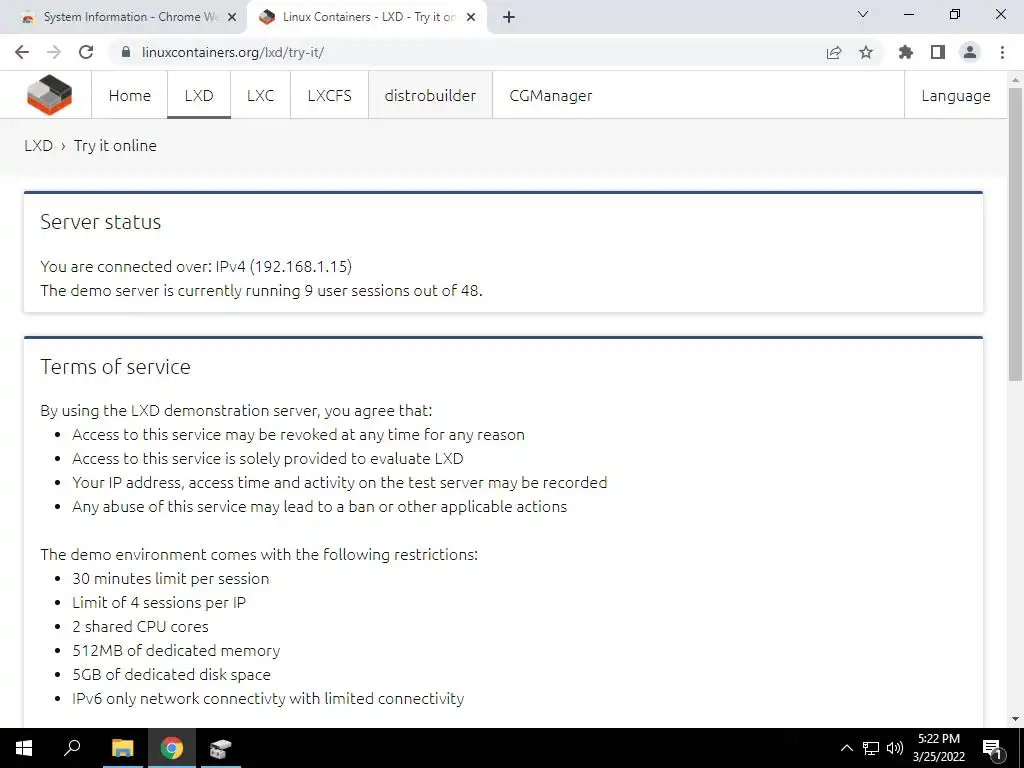Reload the current page
This screenshot has height=768, width=1024.
tap(86, 52)
